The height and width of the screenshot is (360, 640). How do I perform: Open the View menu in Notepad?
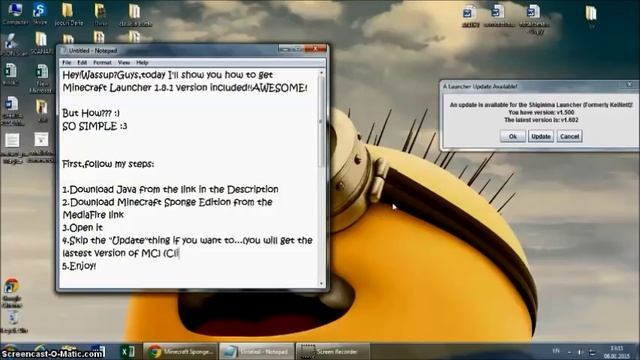point(124,62)
